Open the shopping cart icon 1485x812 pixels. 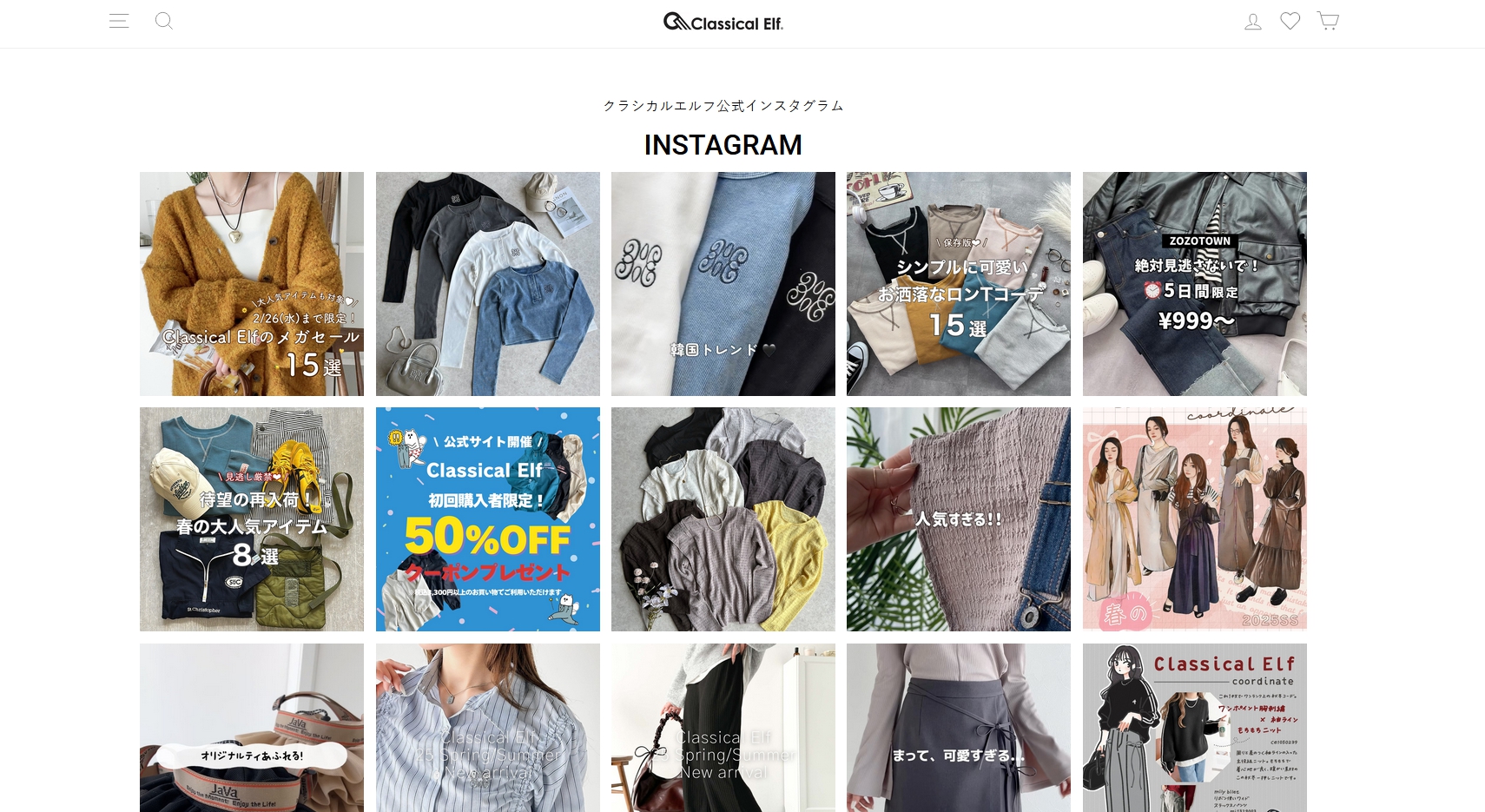click(x=1328, y=21)
